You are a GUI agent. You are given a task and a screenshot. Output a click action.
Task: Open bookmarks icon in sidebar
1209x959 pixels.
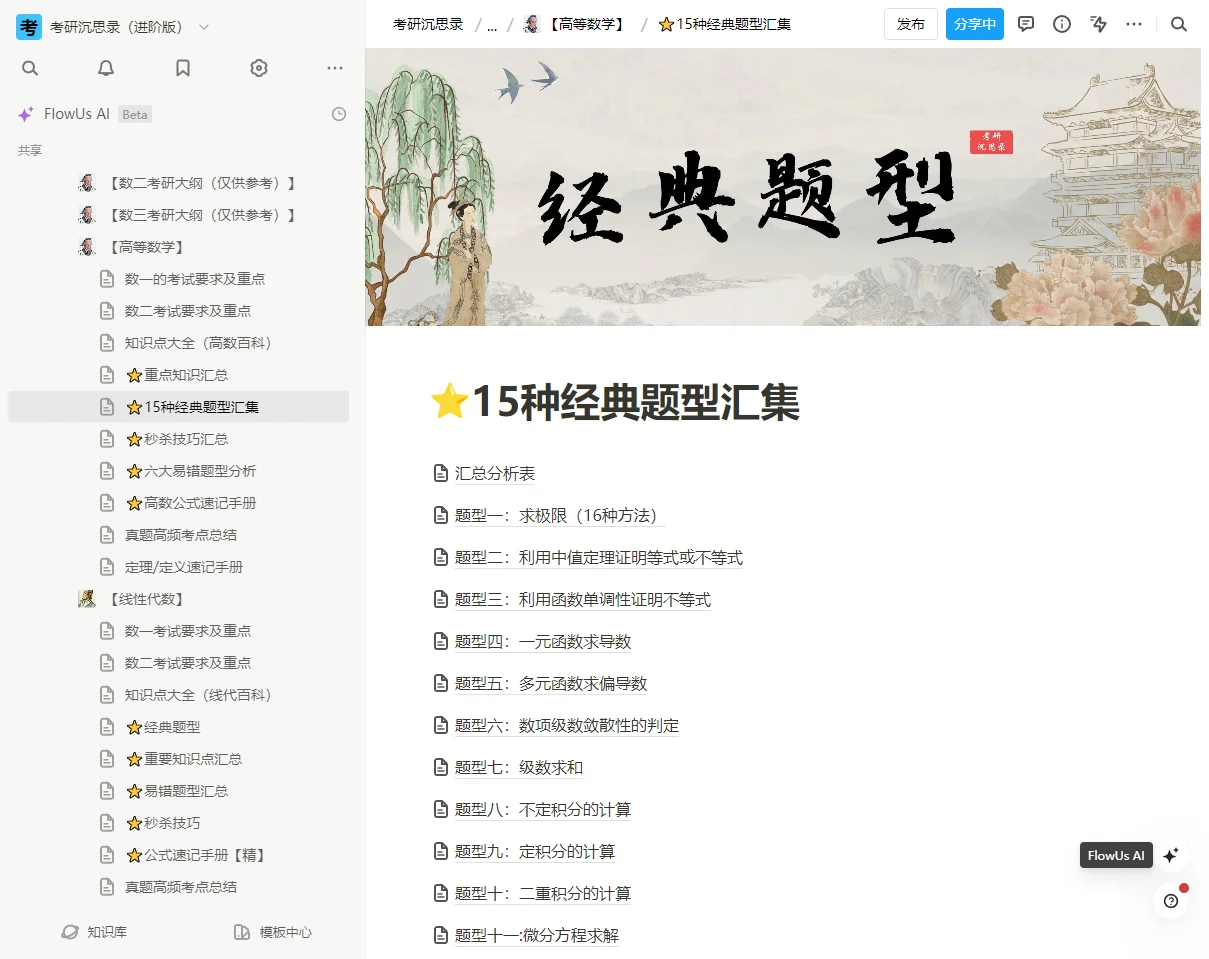(183, 68)
